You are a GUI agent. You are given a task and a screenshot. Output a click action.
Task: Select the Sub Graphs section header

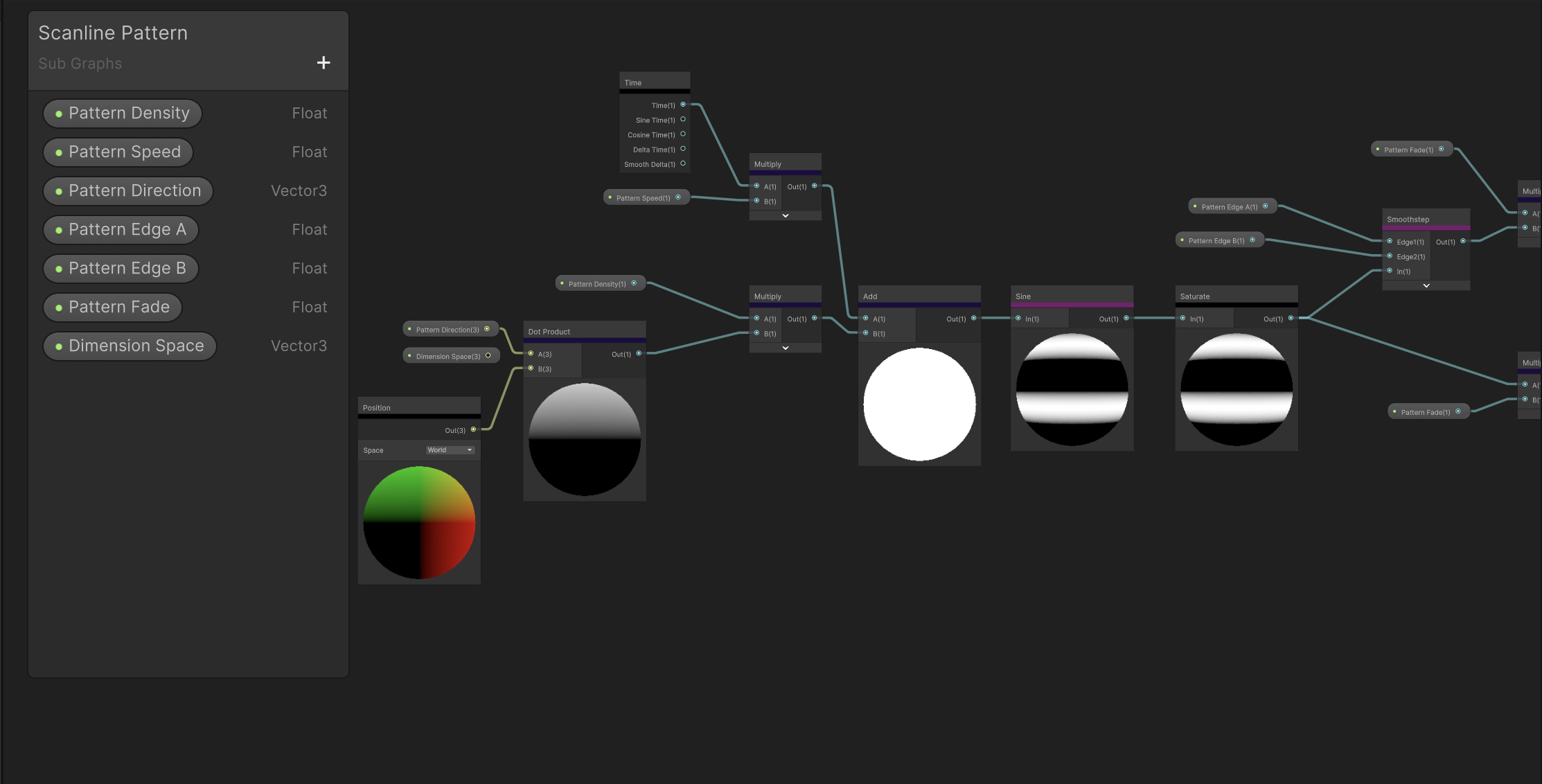80,63
